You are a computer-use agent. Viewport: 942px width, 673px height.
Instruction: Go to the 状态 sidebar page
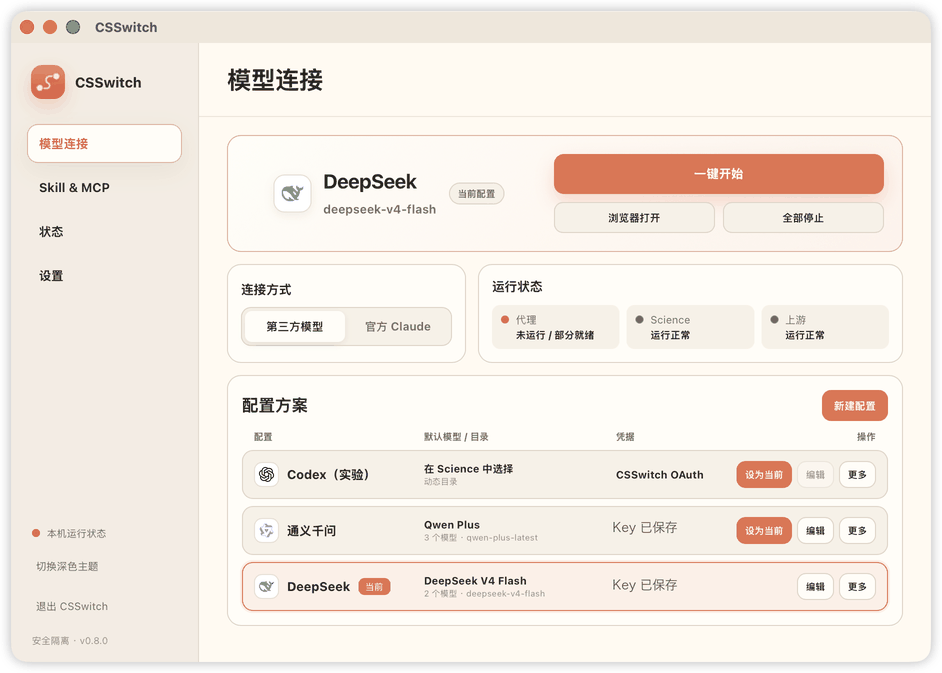(105, 231)
